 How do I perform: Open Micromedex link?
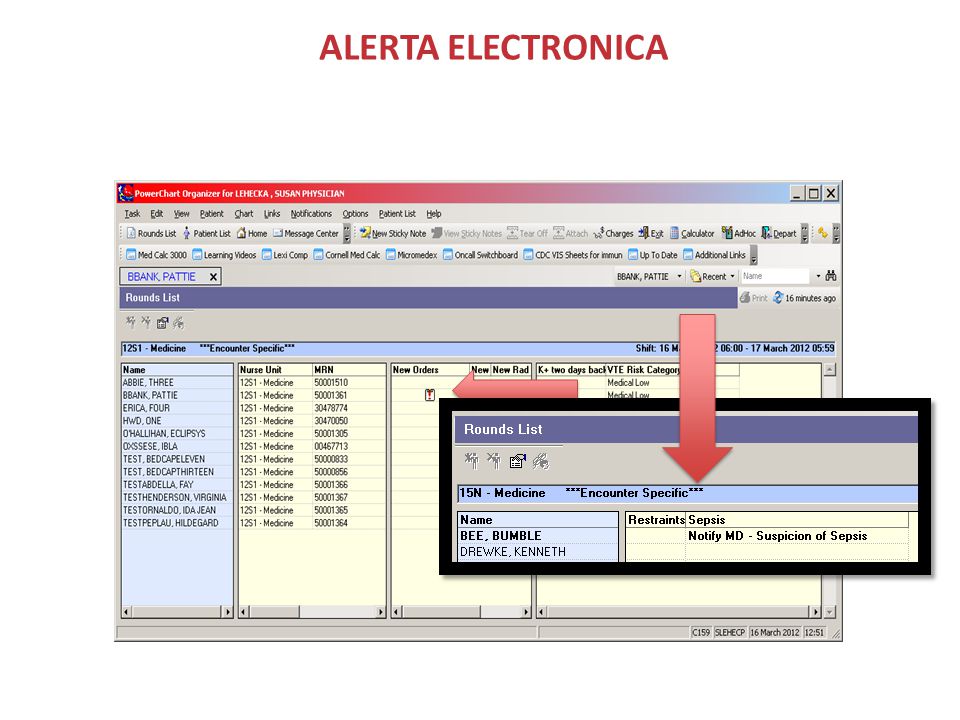(x=411, y=255)
